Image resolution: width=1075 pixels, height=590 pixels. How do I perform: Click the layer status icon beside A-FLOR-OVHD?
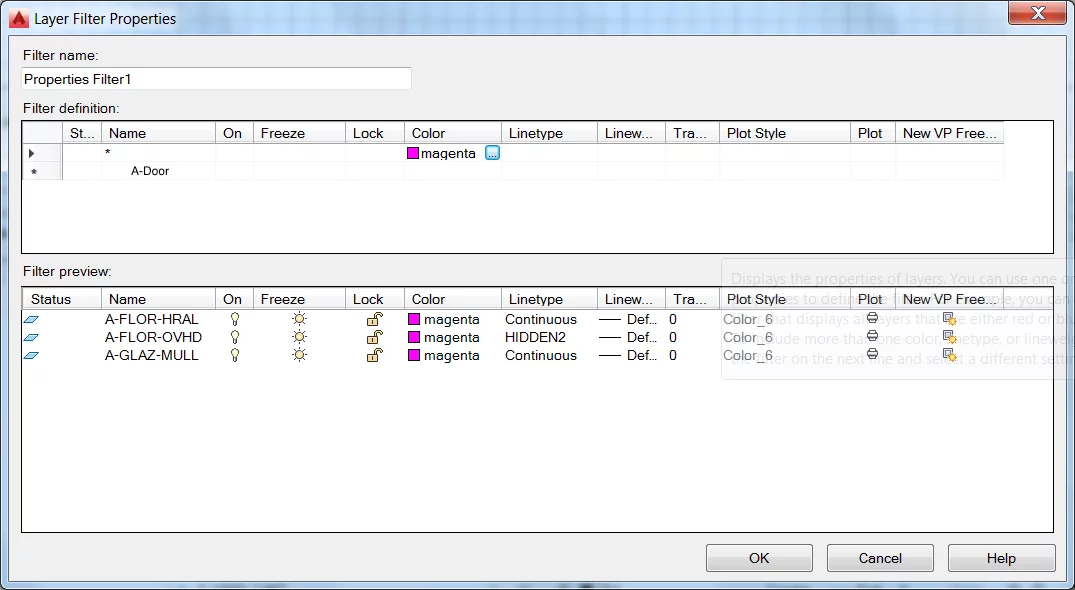pos(31,337)
